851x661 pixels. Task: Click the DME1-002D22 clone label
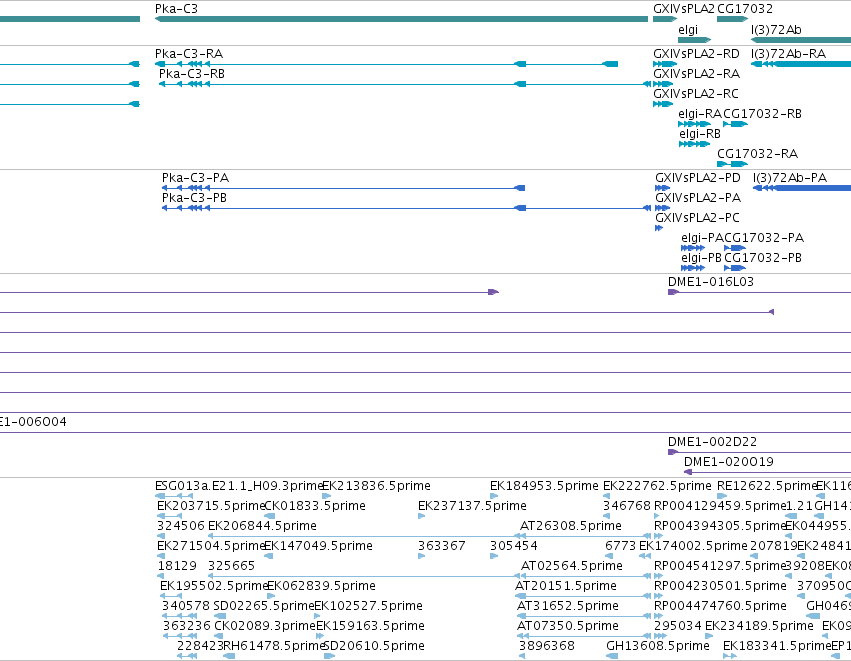coord(712,442)
